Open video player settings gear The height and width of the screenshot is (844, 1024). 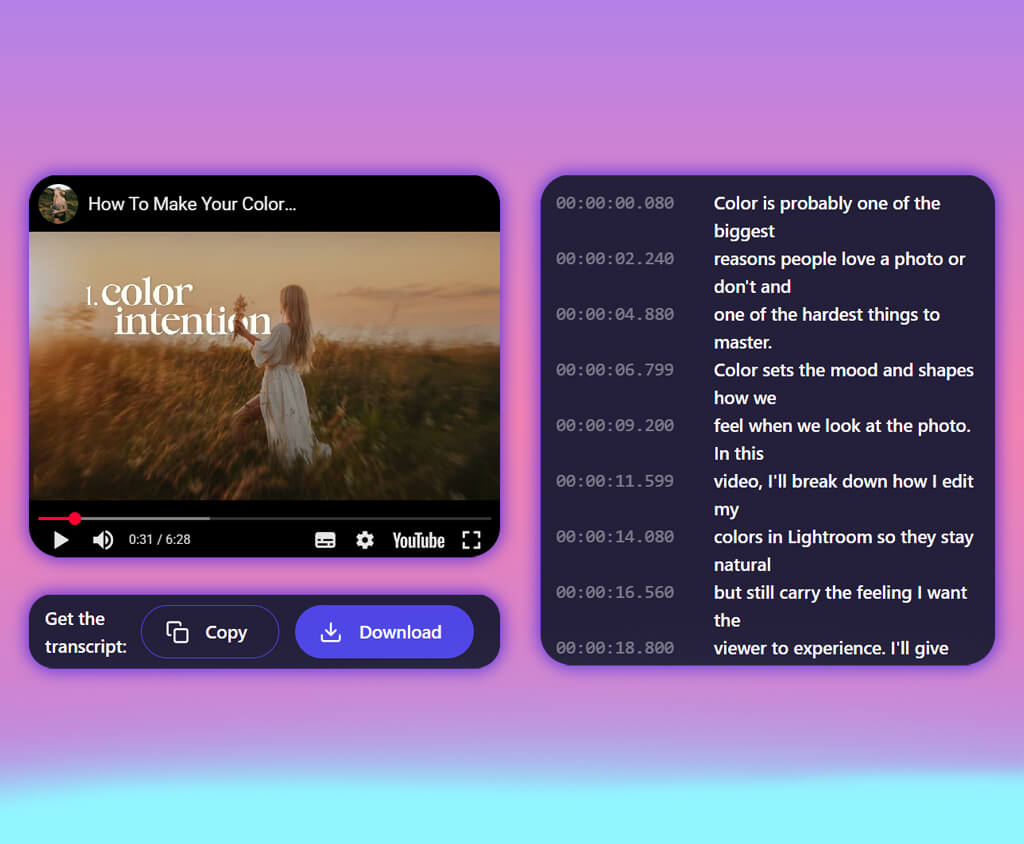click(365, 540)
